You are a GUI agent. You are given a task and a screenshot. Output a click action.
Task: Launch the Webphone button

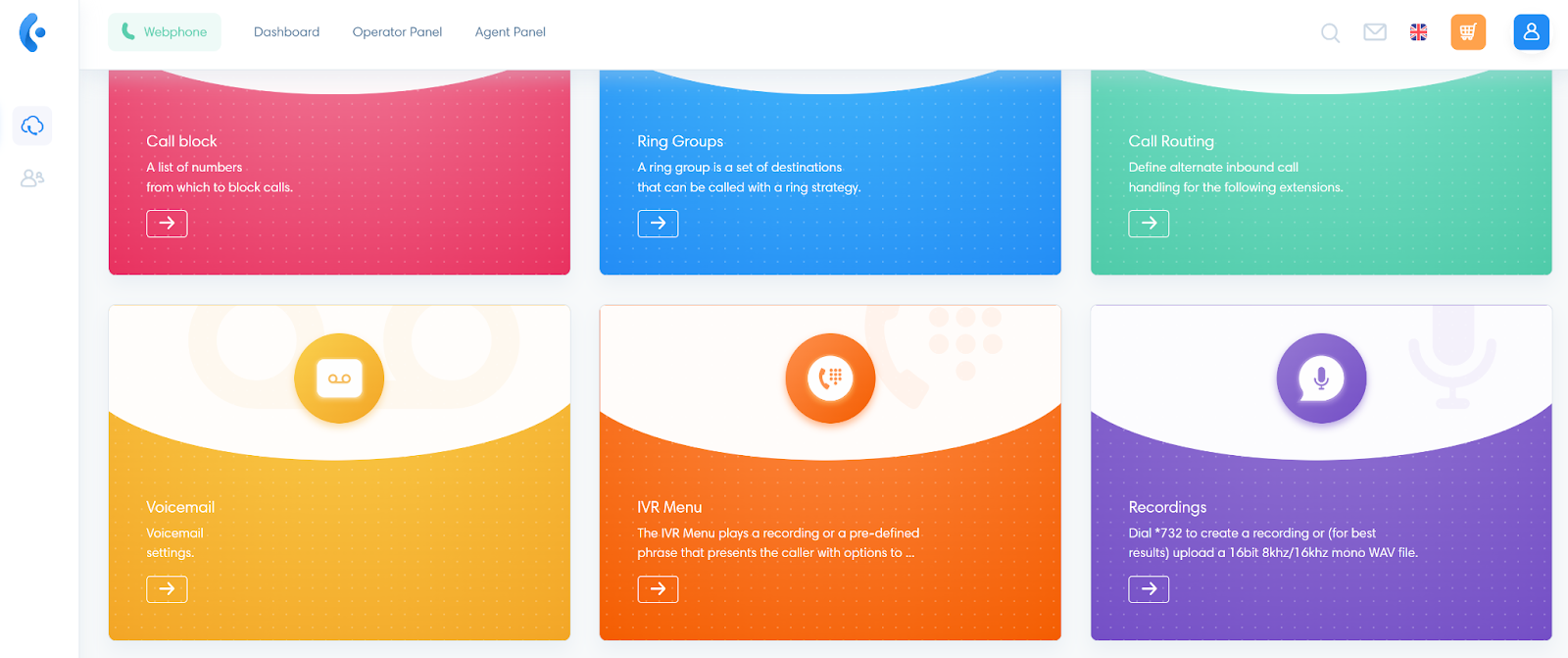(x=165, y=32)
